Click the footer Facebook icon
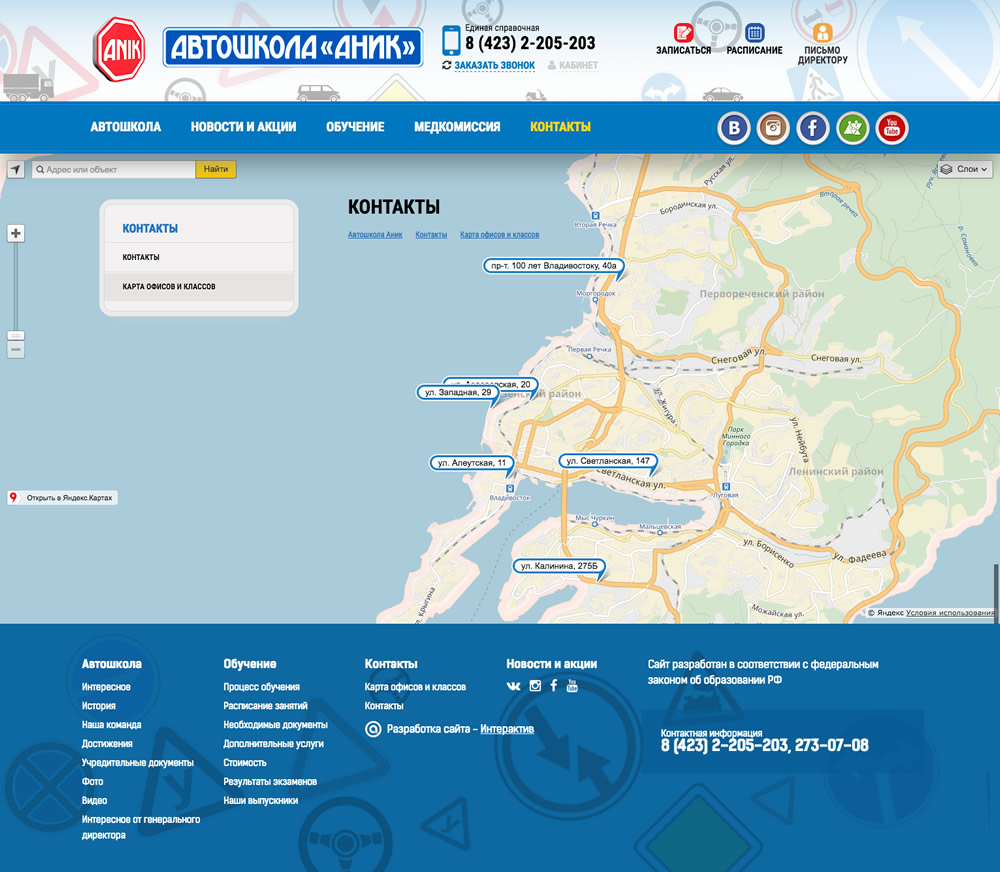 (x=554, y=686)
